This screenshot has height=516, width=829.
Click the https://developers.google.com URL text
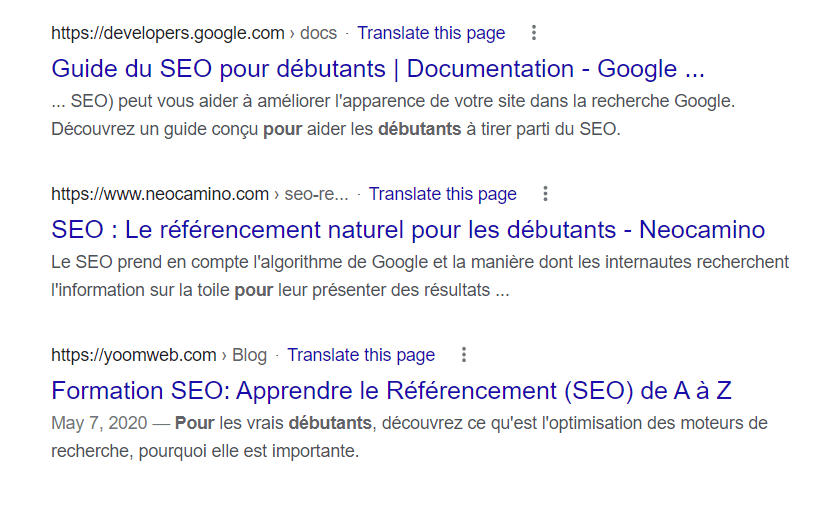point(168,33)
